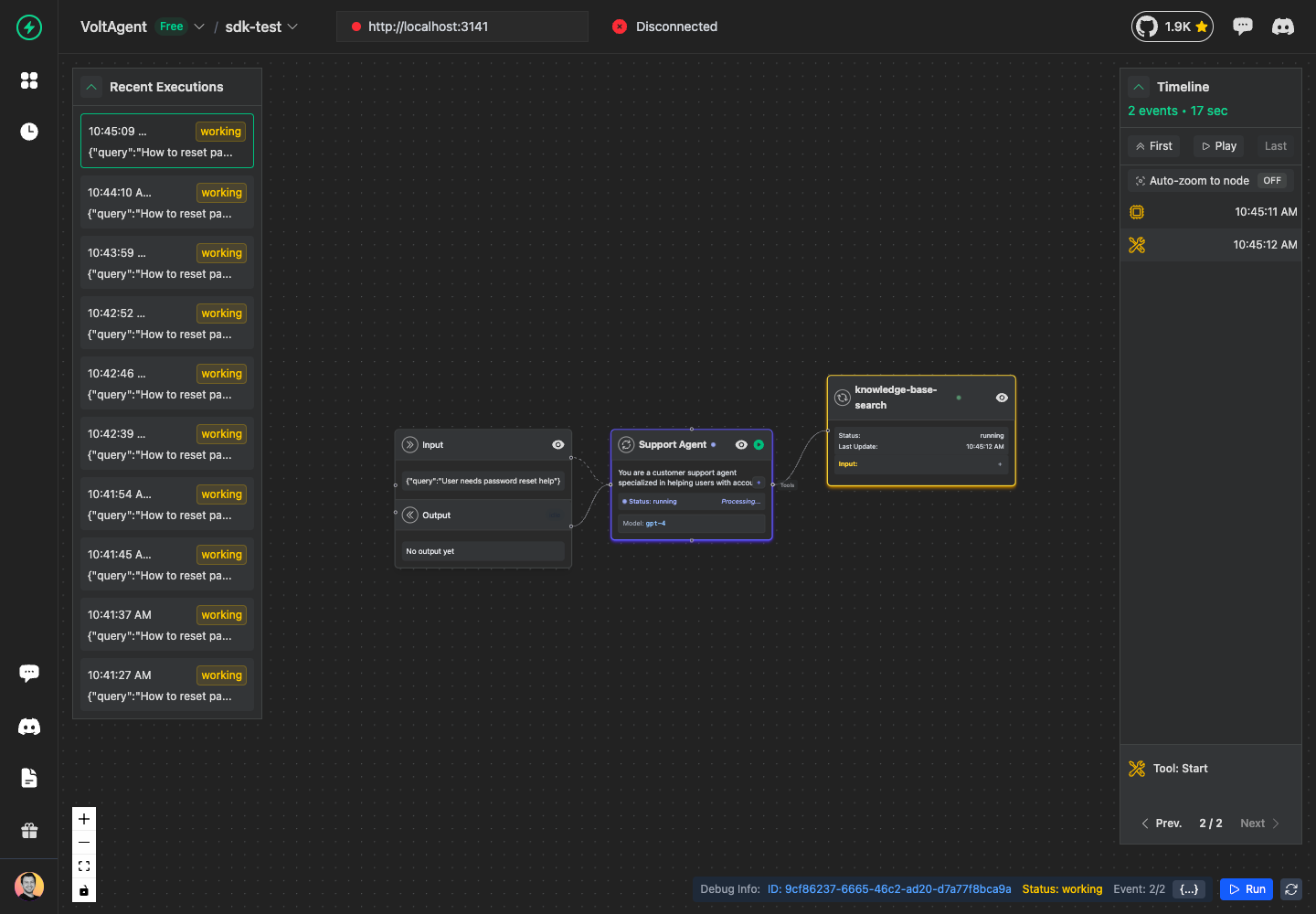Click the user avatar in bottom corner

click(29, 886)
